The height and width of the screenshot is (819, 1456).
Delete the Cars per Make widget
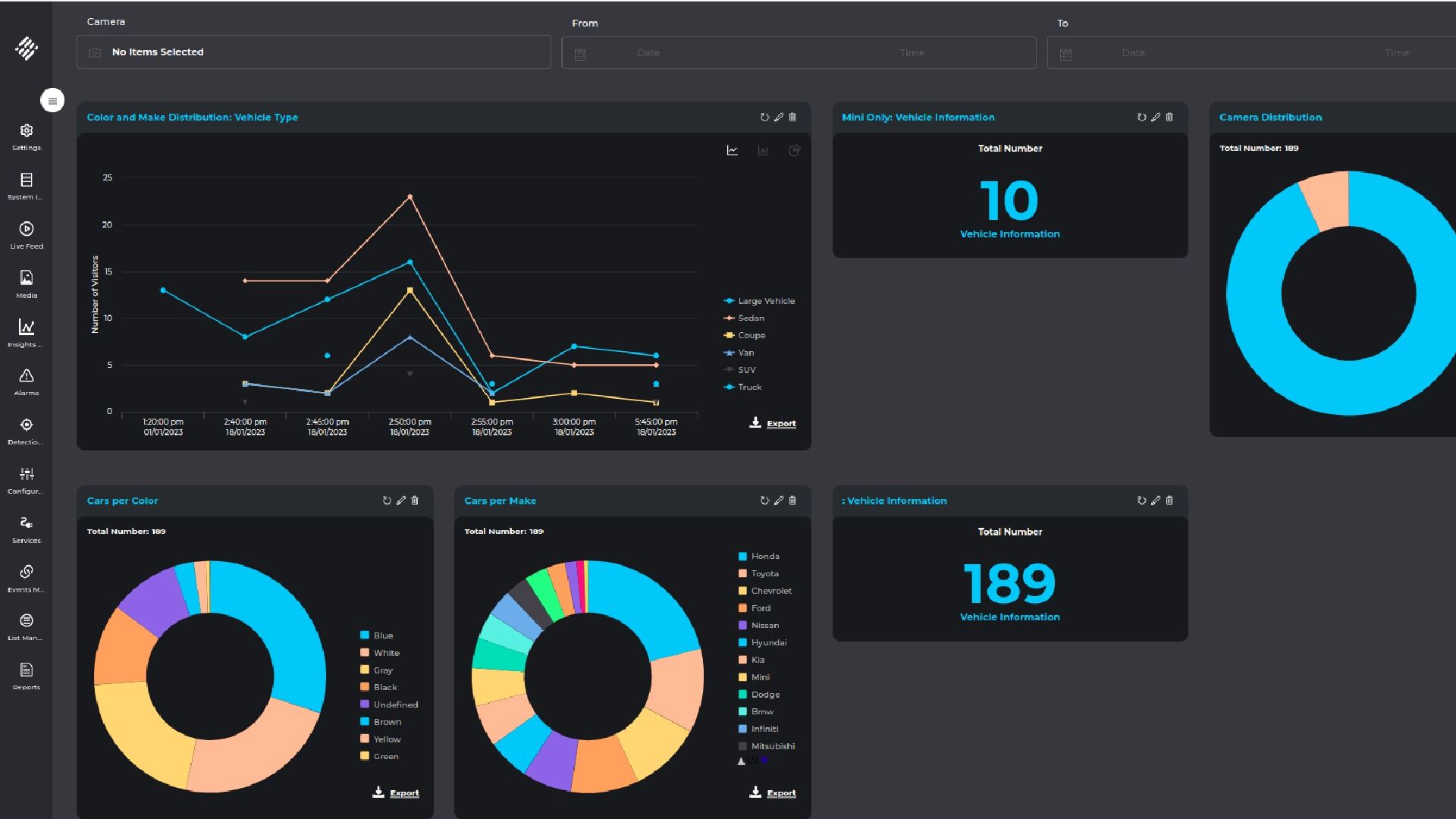792,500
